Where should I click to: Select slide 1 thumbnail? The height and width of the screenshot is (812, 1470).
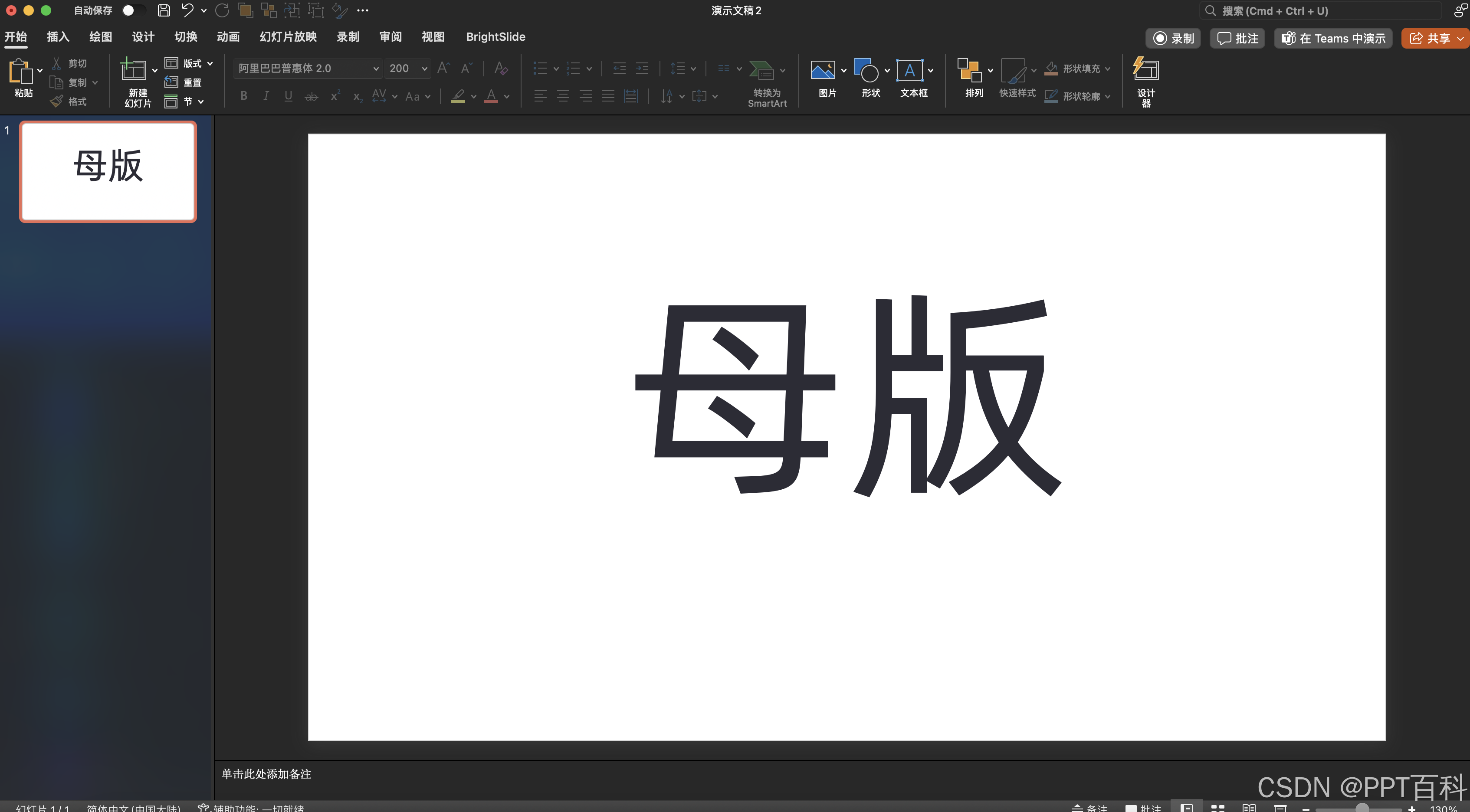tap(108, 171)
